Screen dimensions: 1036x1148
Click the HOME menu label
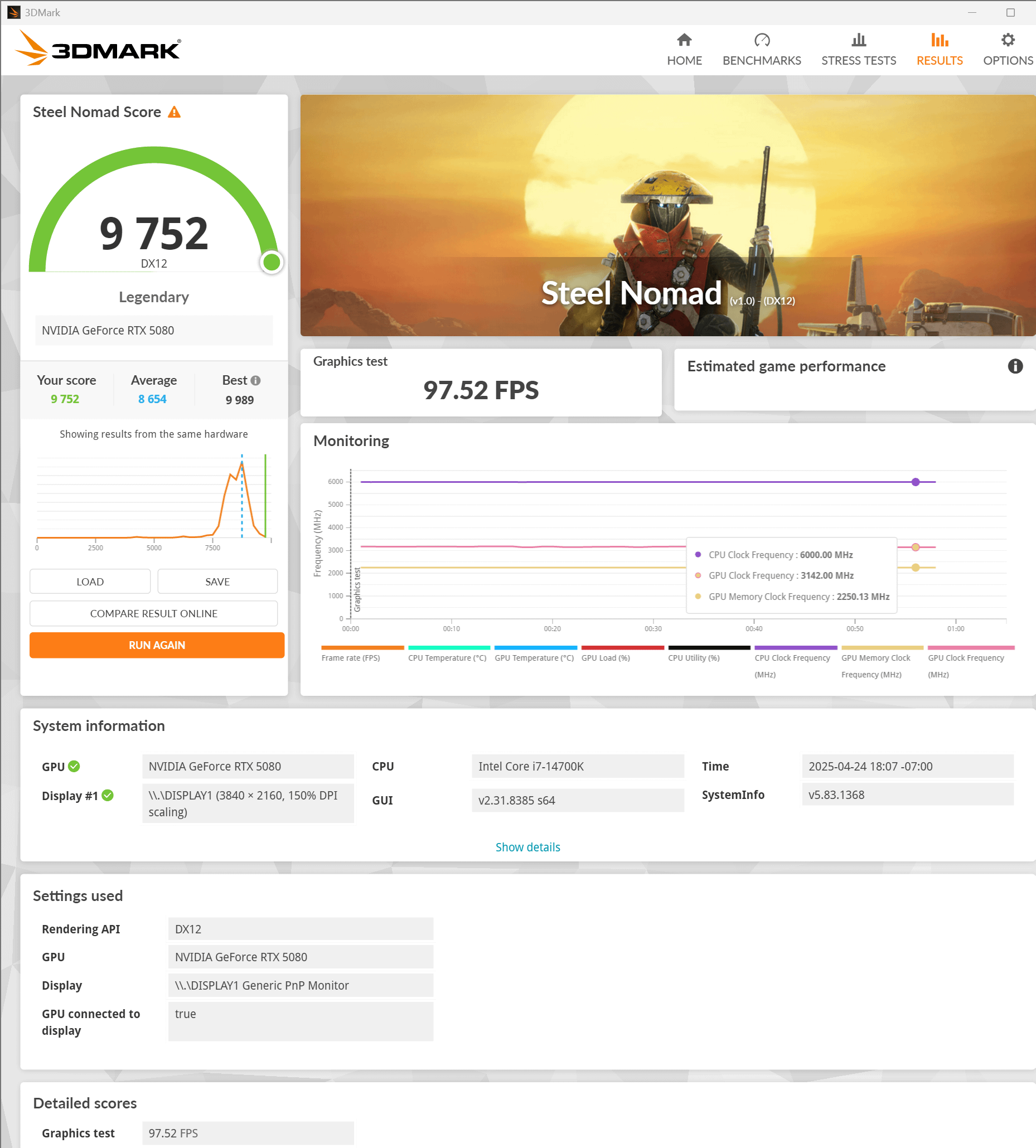pyautogui.click(x=684, y=60)
